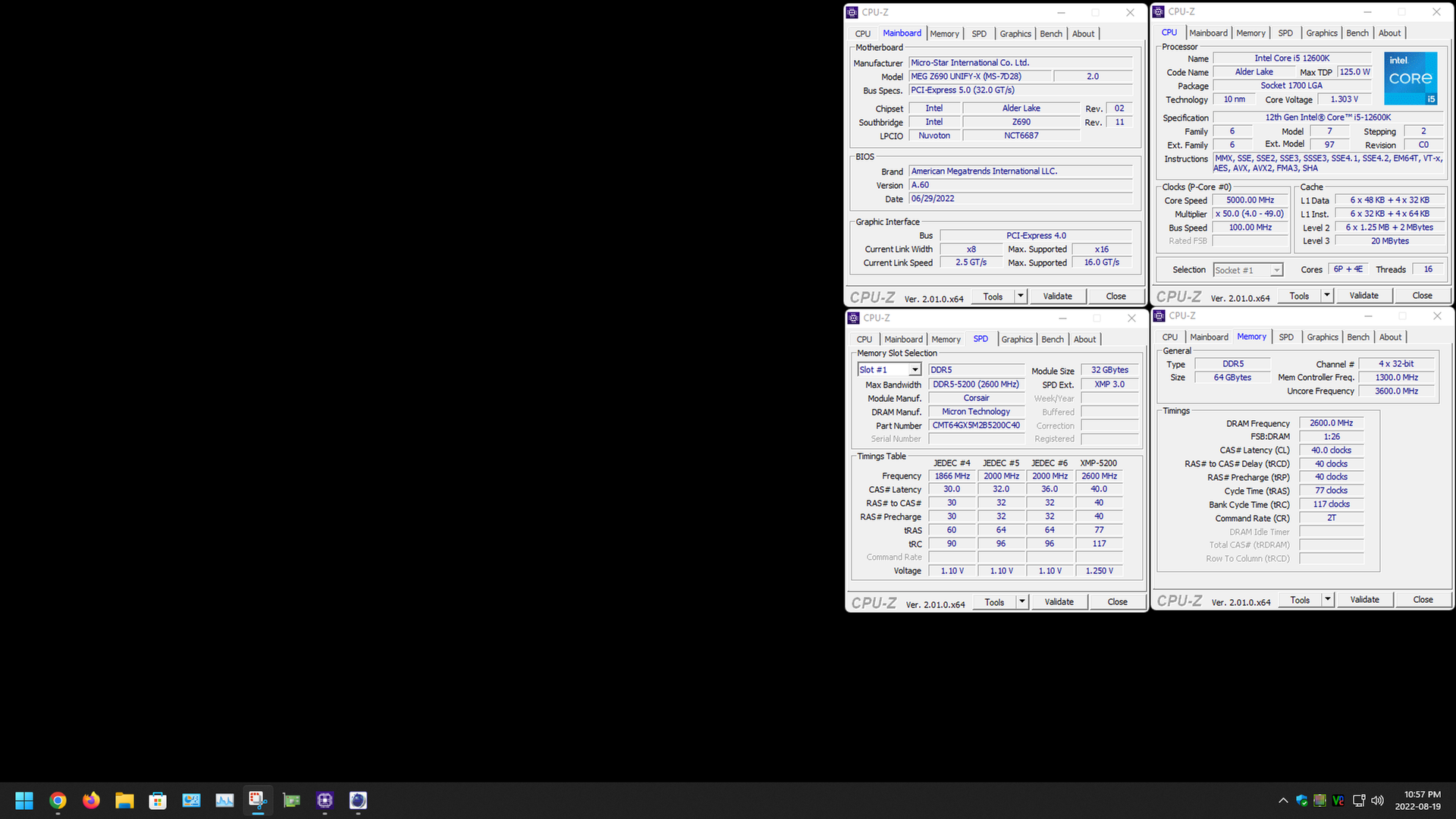
Task: Open the Windows Start menu
Action: coord(24,800)
